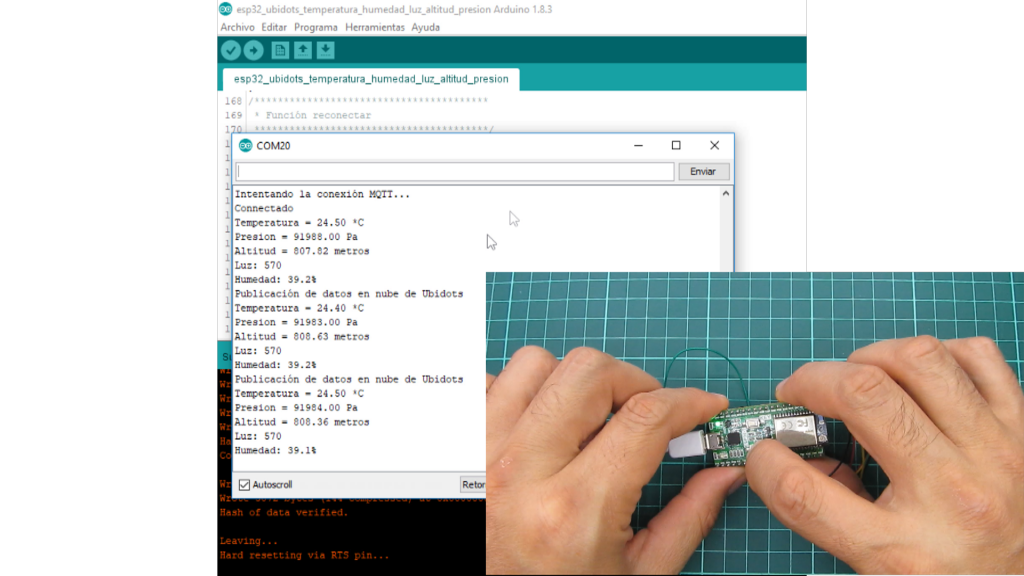Click the Arduino logo in main title bar
The image size is (1024, 576).
click(226, 9)
